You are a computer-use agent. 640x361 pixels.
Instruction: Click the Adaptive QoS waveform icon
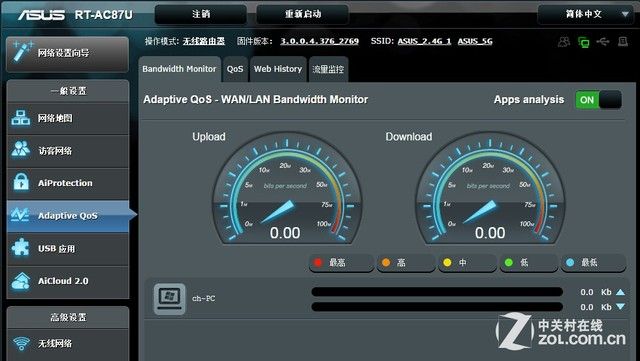(20, 215)
